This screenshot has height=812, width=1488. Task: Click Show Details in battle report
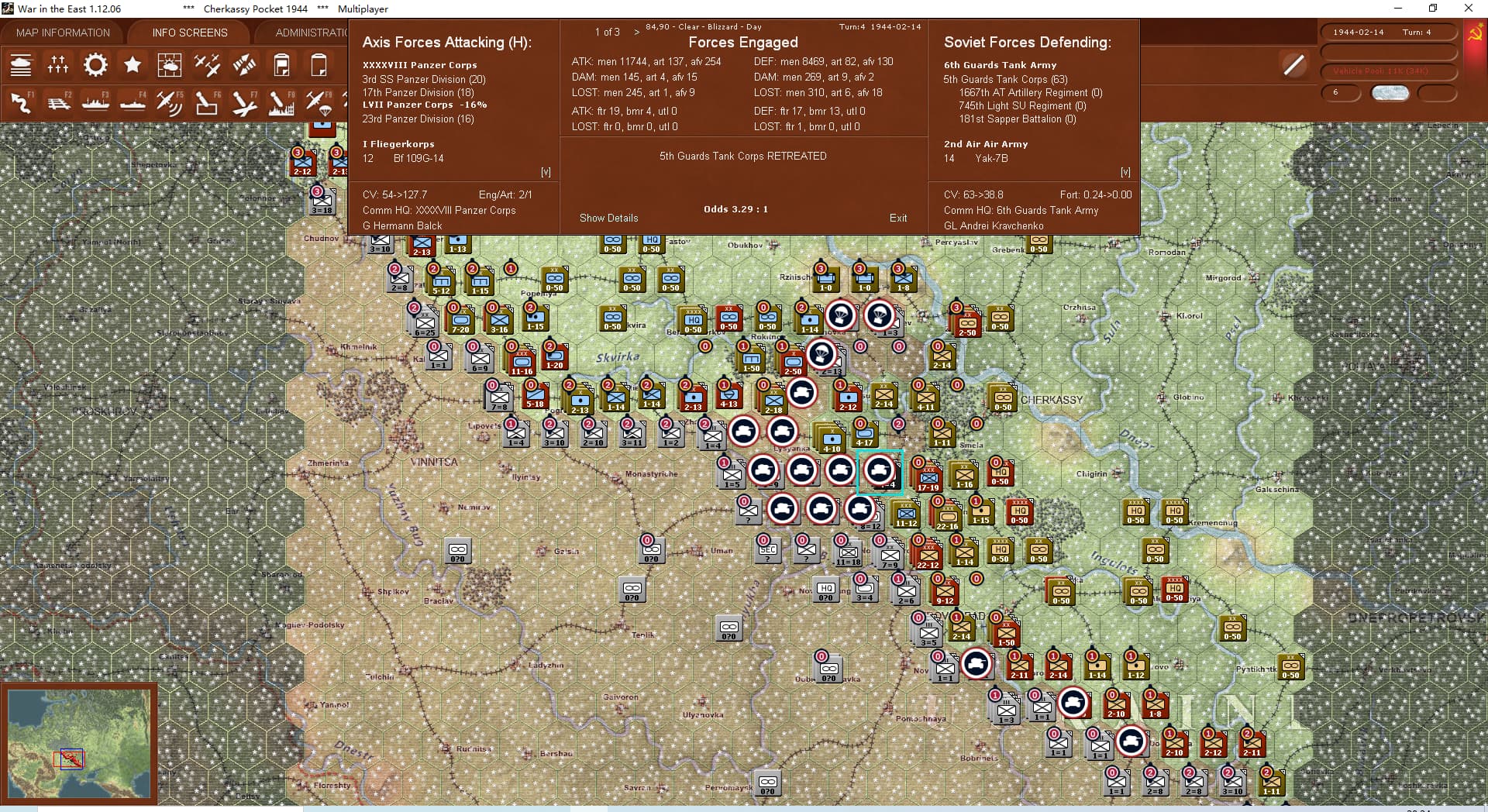point(609,218)
